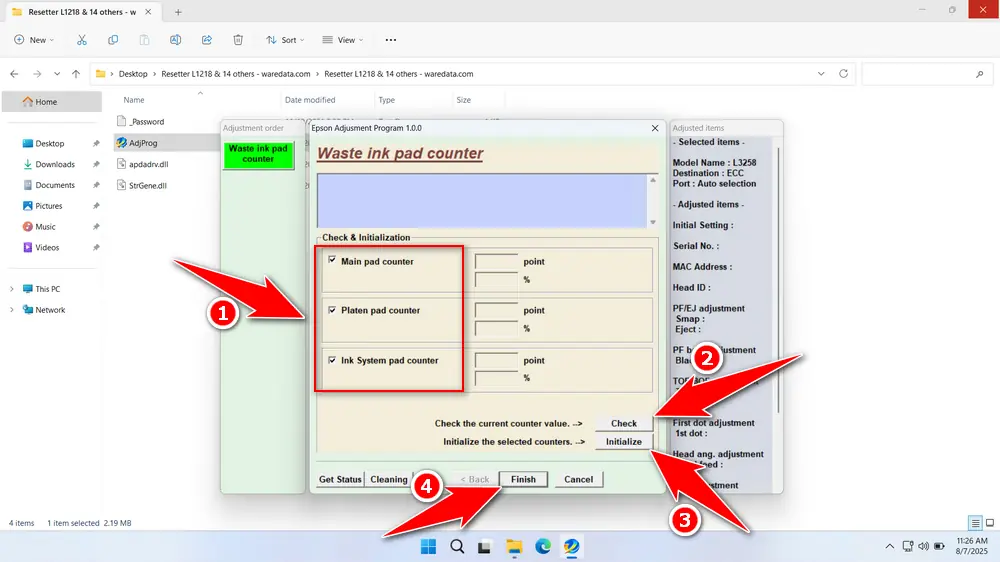Click the Delete trash icon in toolbar
This screenshot has height=562, width=1000.
coord(238,40)
